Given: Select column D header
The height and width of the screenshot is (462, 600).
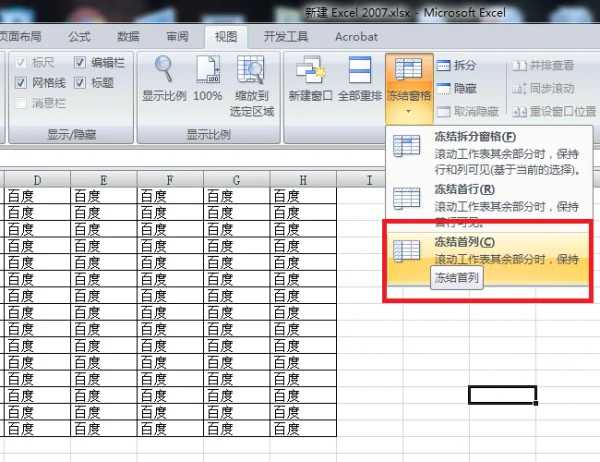Looking at the screenshot, I should click(x=37, y=180).
